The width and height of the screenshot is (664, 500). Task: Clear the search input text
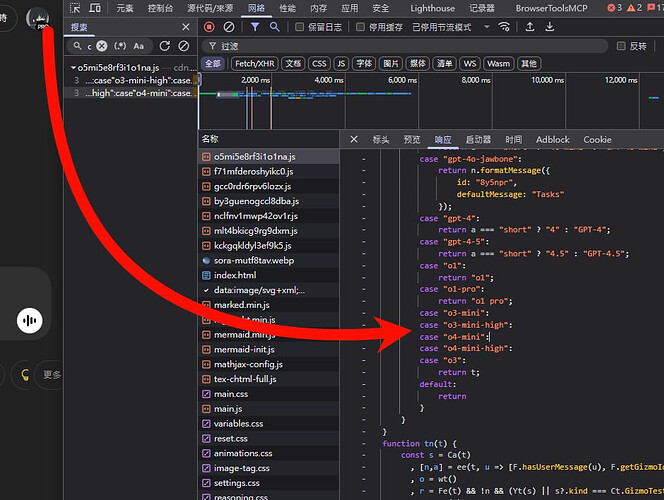102,46
